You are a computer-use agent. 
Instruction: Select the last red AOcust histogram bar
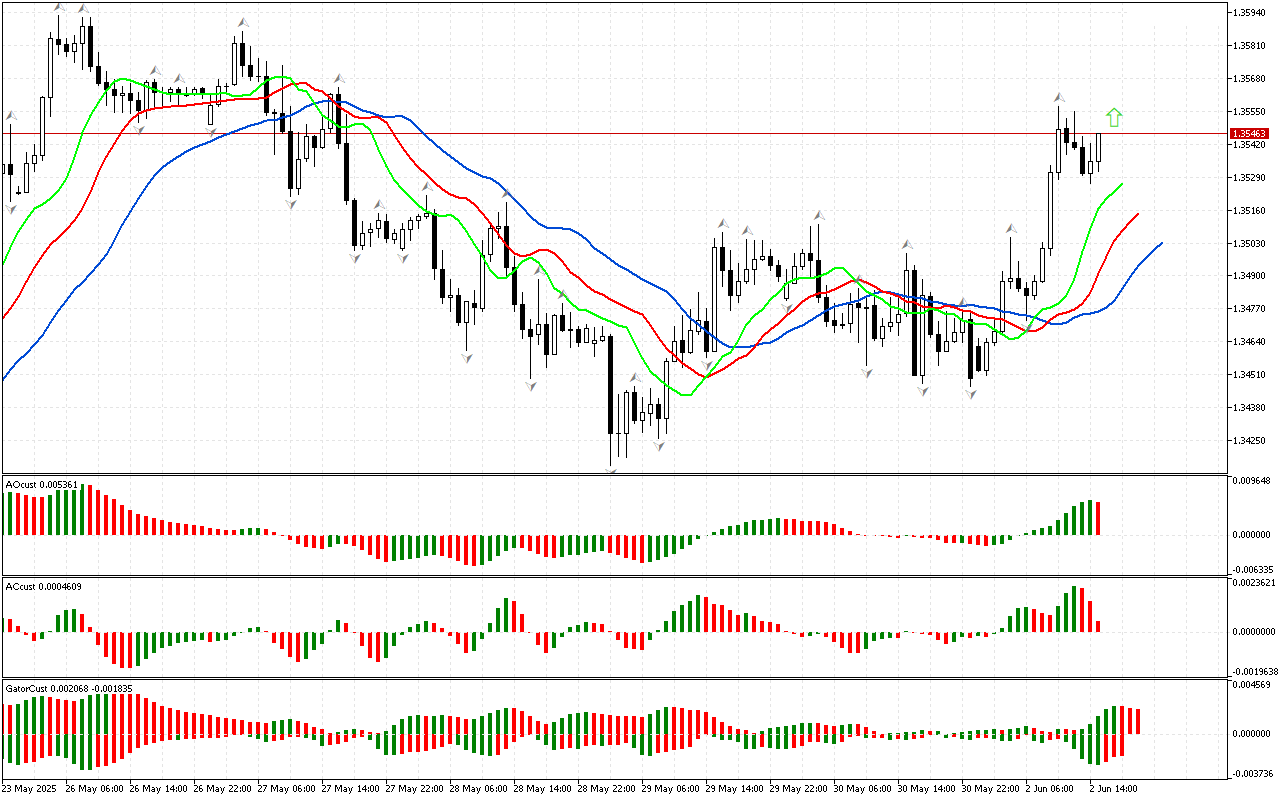[1098, 518]
